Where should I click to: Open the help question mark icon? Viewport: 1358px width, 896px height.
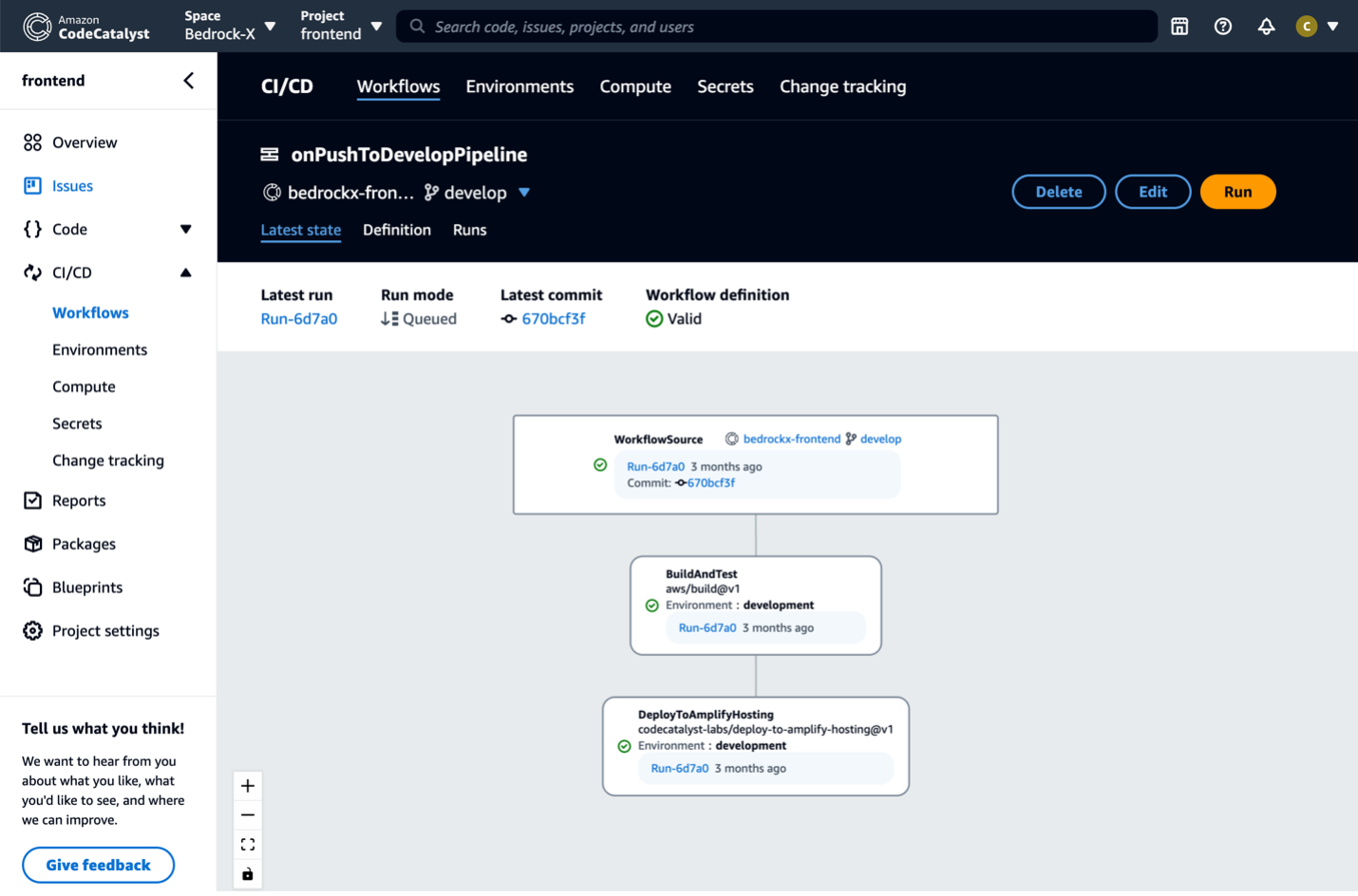click(x=1223, y=27)
